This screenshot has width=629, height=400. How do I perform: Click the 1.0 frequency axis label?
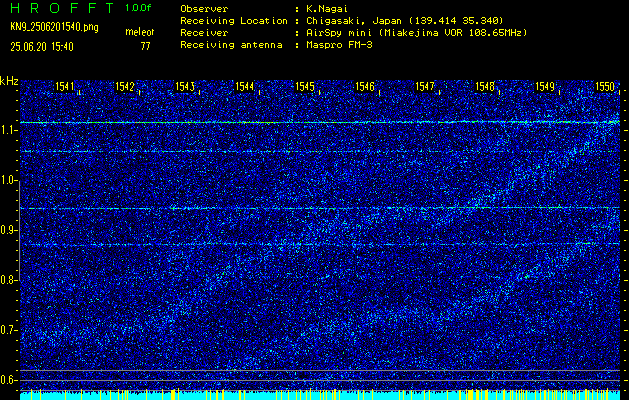click(x=8, y=181)
